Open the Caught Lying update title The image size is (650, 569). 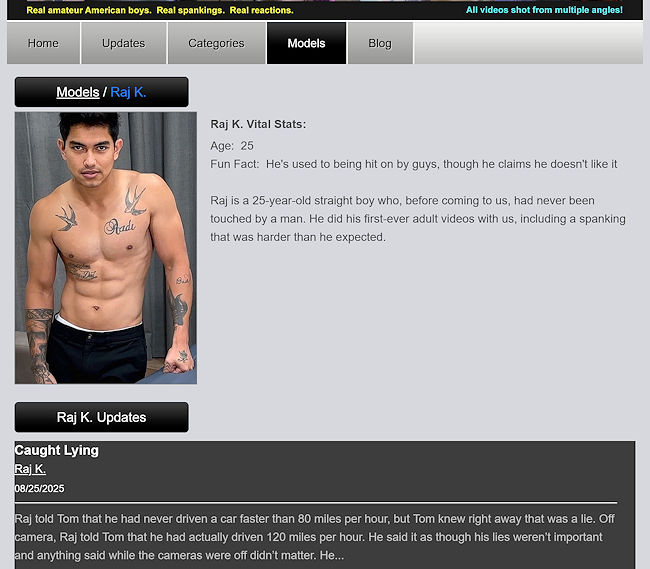pyautogui.click(x=56, y=450)
